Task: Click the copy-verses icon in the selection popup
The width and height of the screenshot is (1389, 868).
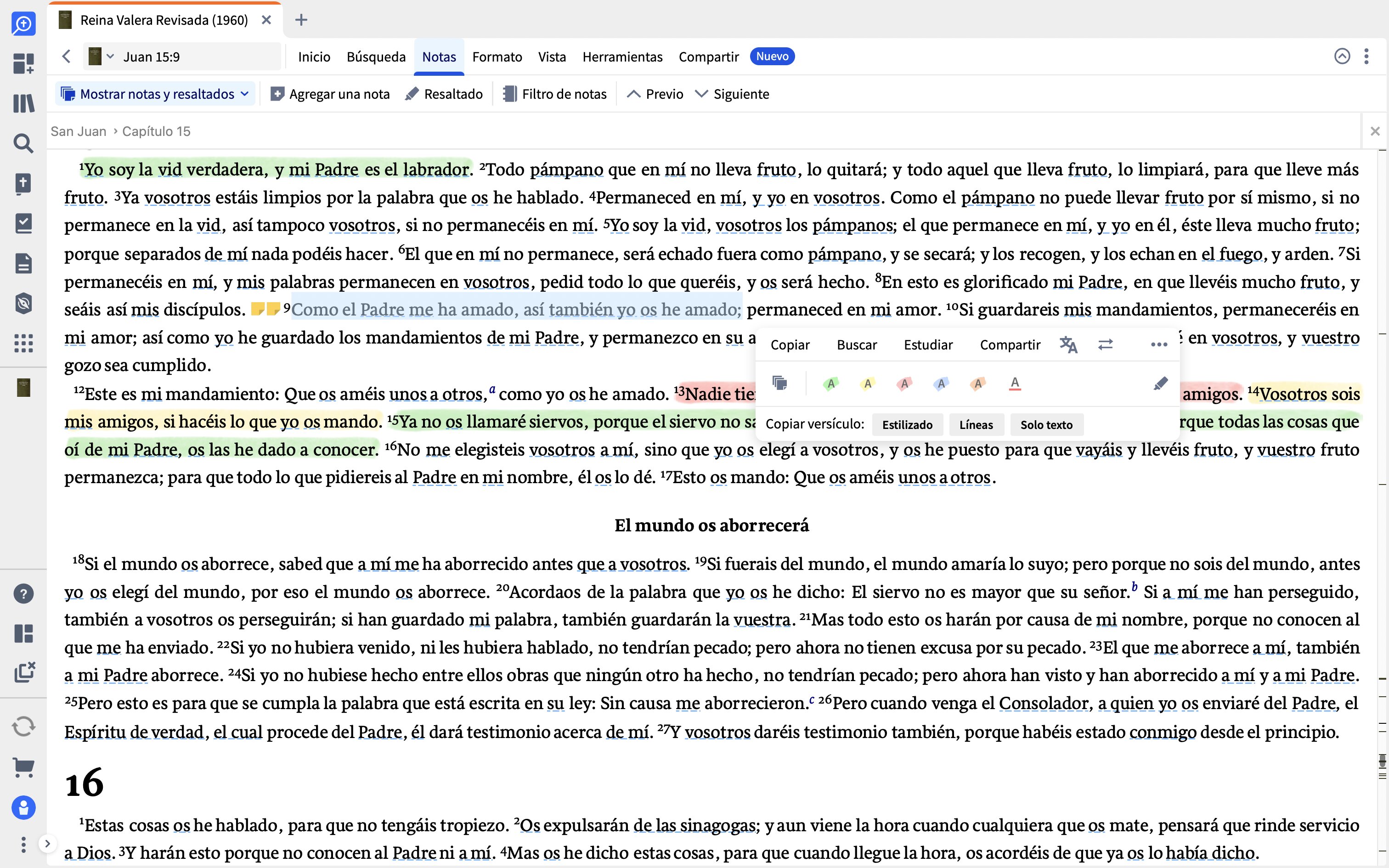Action: 780,383
